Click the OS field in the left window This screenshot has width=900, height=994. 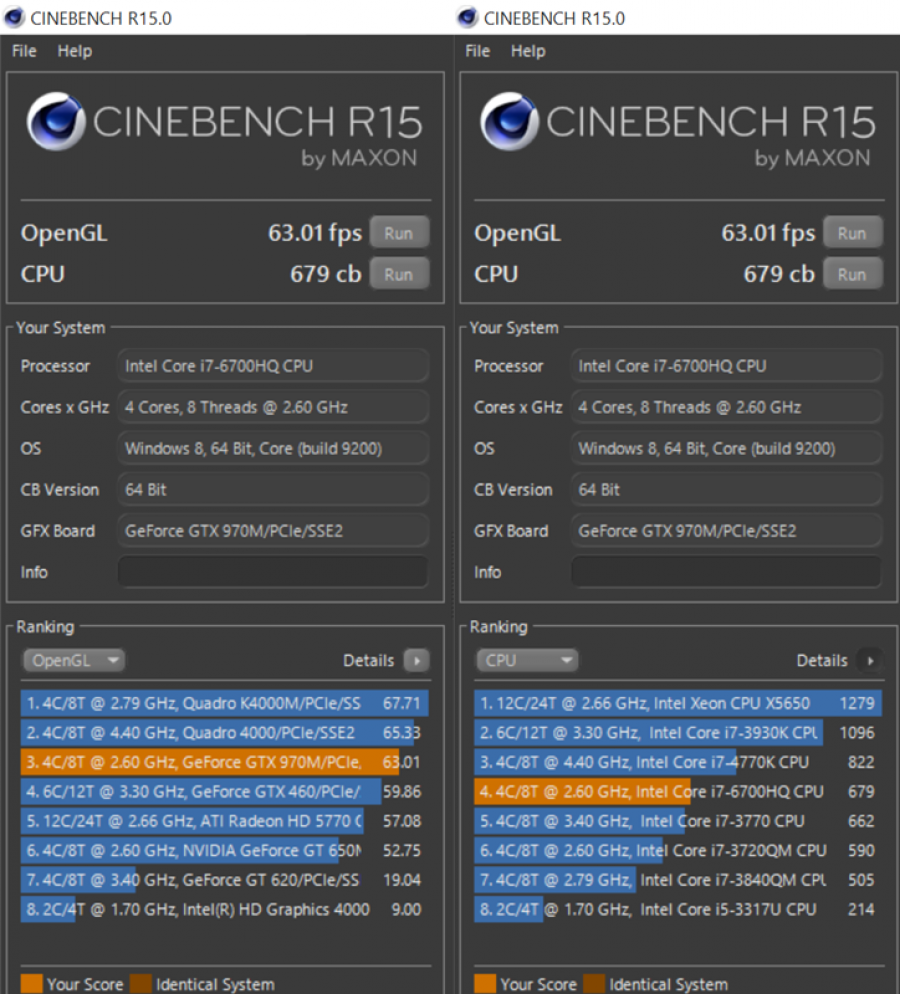click(x=273, y=448)
